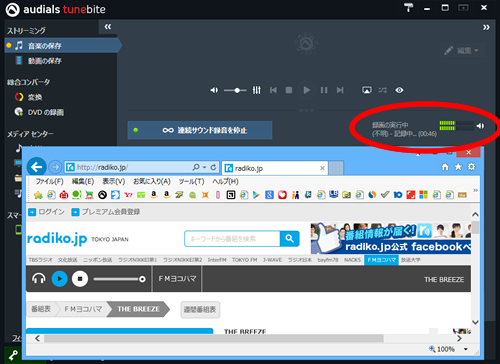500x364 pixels.
Task: Skip to next track in Audials player
Action: pos(340,90)
